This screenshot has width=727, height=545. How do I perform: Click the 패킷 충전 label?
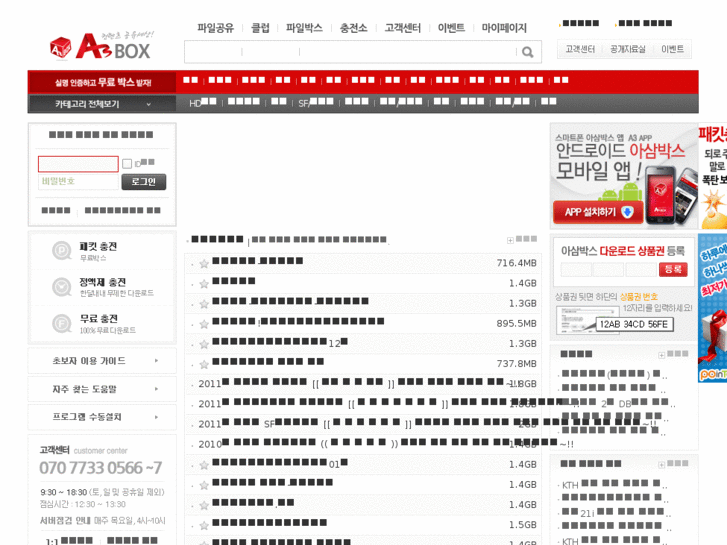[98, 246]
